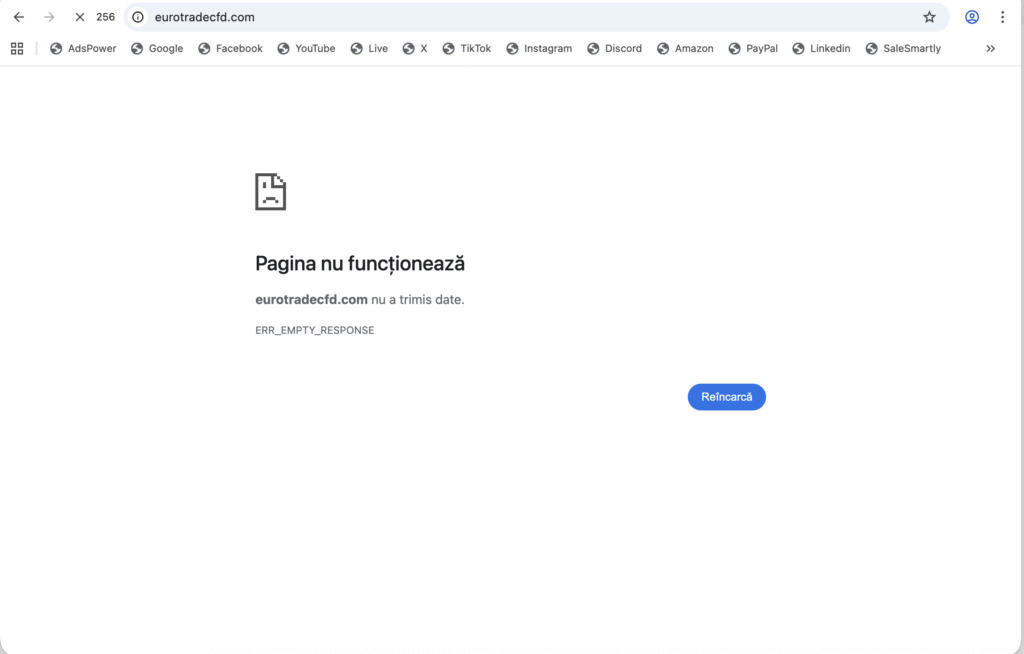Click the back navigation arrow
1024x654 pixels.
coord(19,17)
